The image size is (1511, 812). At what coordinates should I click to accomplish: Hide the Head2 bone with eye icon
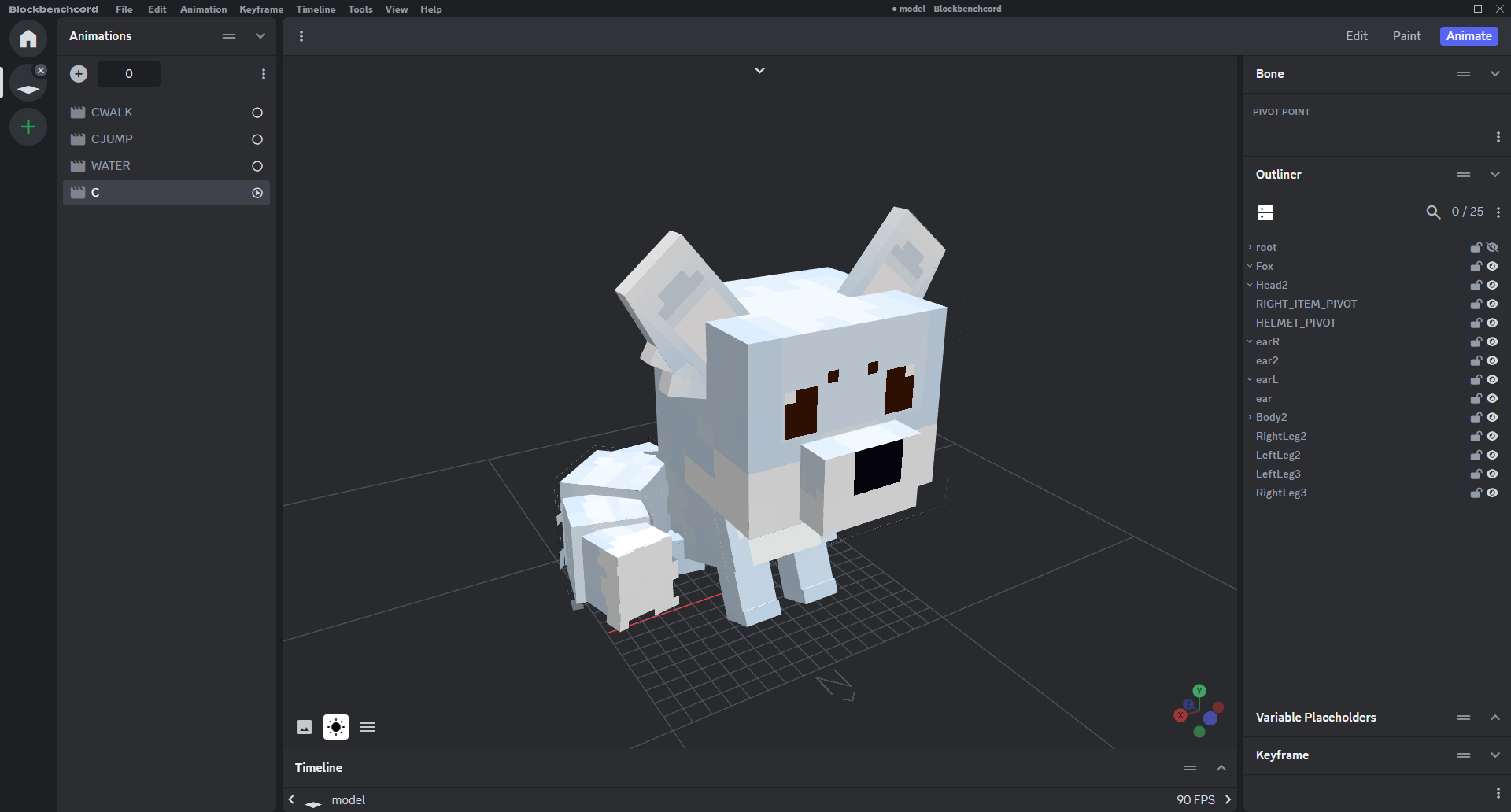point(1492,286)
